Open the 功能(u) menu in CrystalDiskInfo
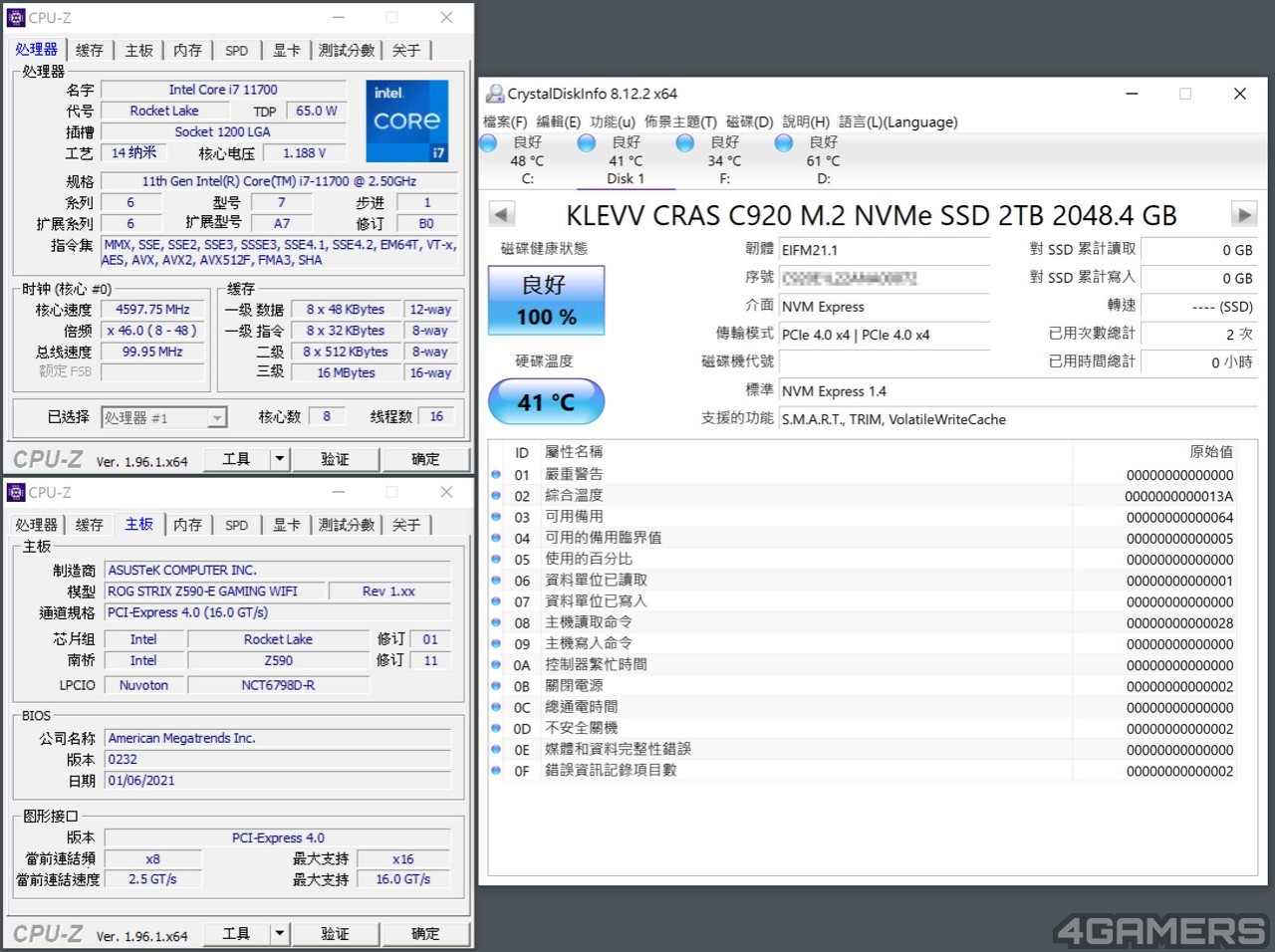The width and height of the screenshot is (1275, 952). coord(612,121)
